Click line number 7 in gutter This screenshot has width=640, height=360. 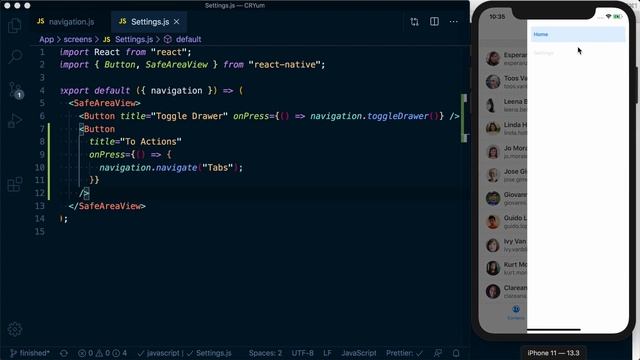(x=42, y=129)
